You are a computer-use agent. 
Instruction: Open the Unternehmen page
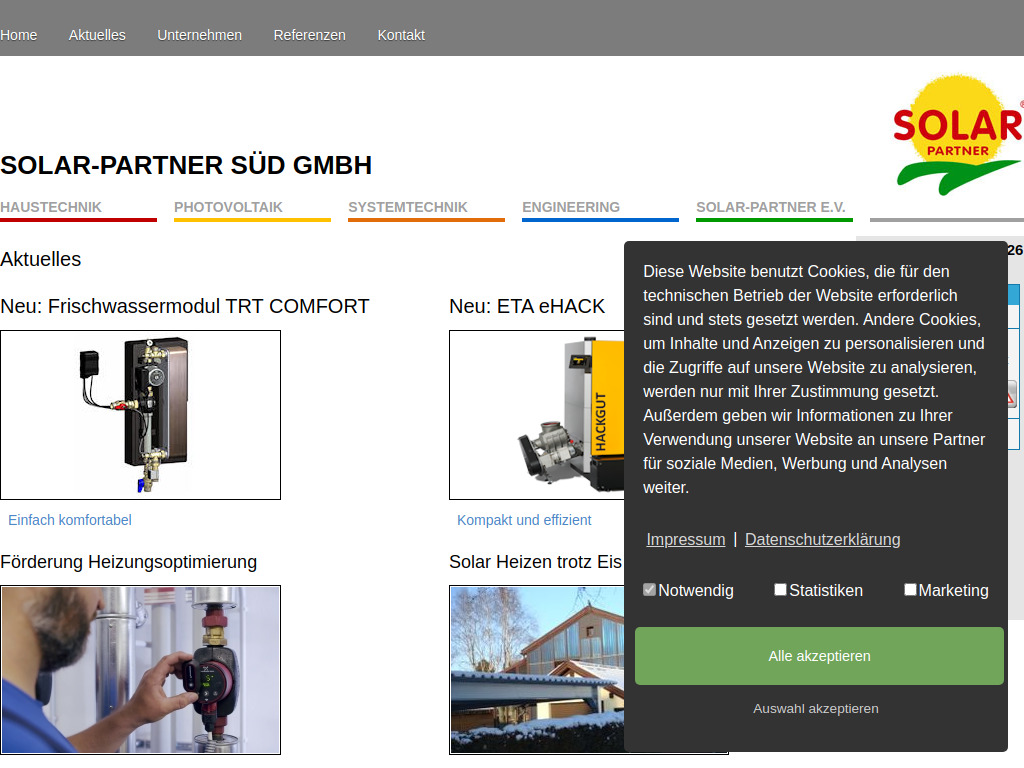pos(199,34)
